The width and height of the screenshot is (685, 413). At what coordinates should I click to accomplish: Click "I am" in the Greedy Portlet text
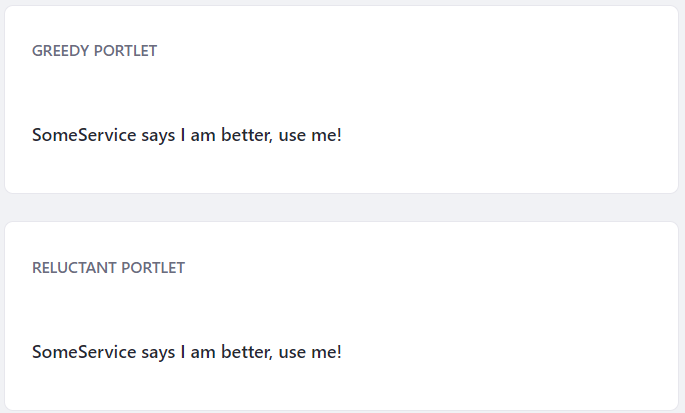point(198,135)
